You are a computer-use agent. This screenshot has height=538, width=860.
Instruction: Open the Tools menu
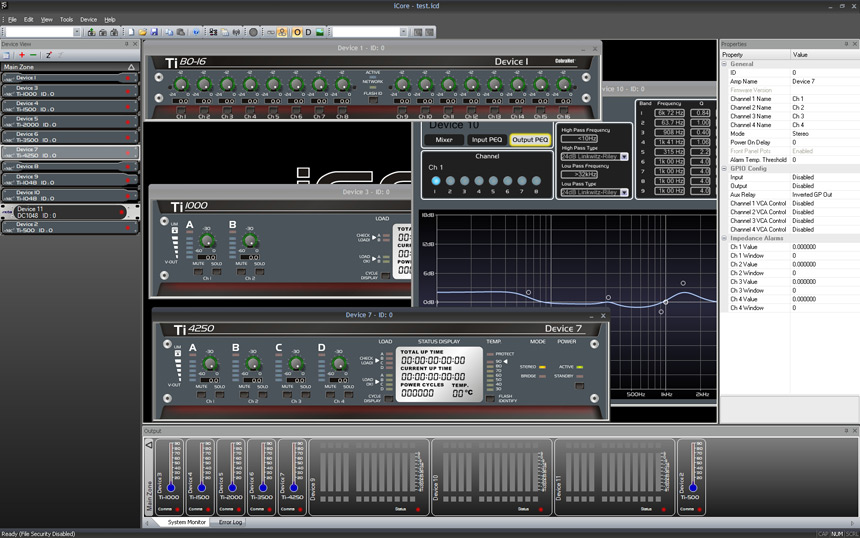[66, 19]
